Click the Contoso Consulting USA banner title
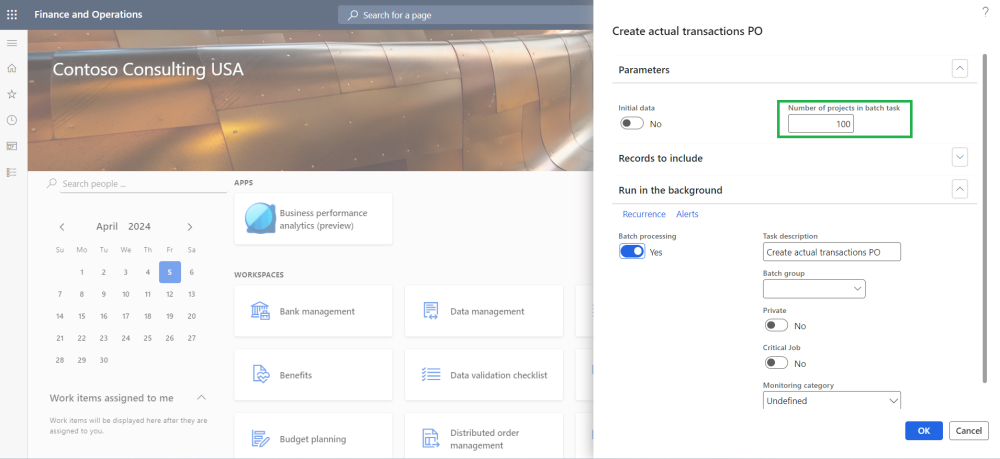Viewport: 1000px width, 459px height. click(x=148, y=69)
